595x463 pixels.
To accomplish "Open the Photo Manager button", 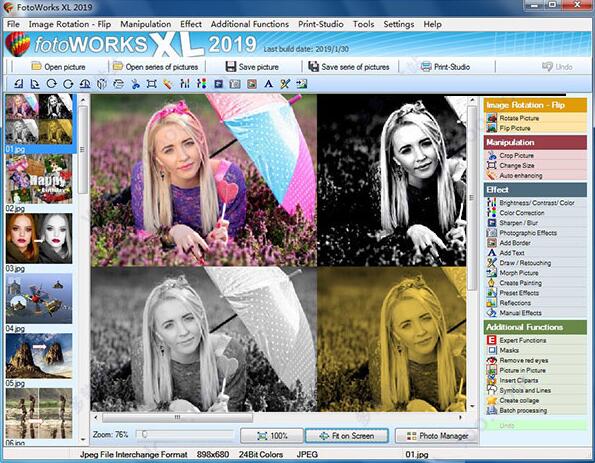I will tap(437, 436).
